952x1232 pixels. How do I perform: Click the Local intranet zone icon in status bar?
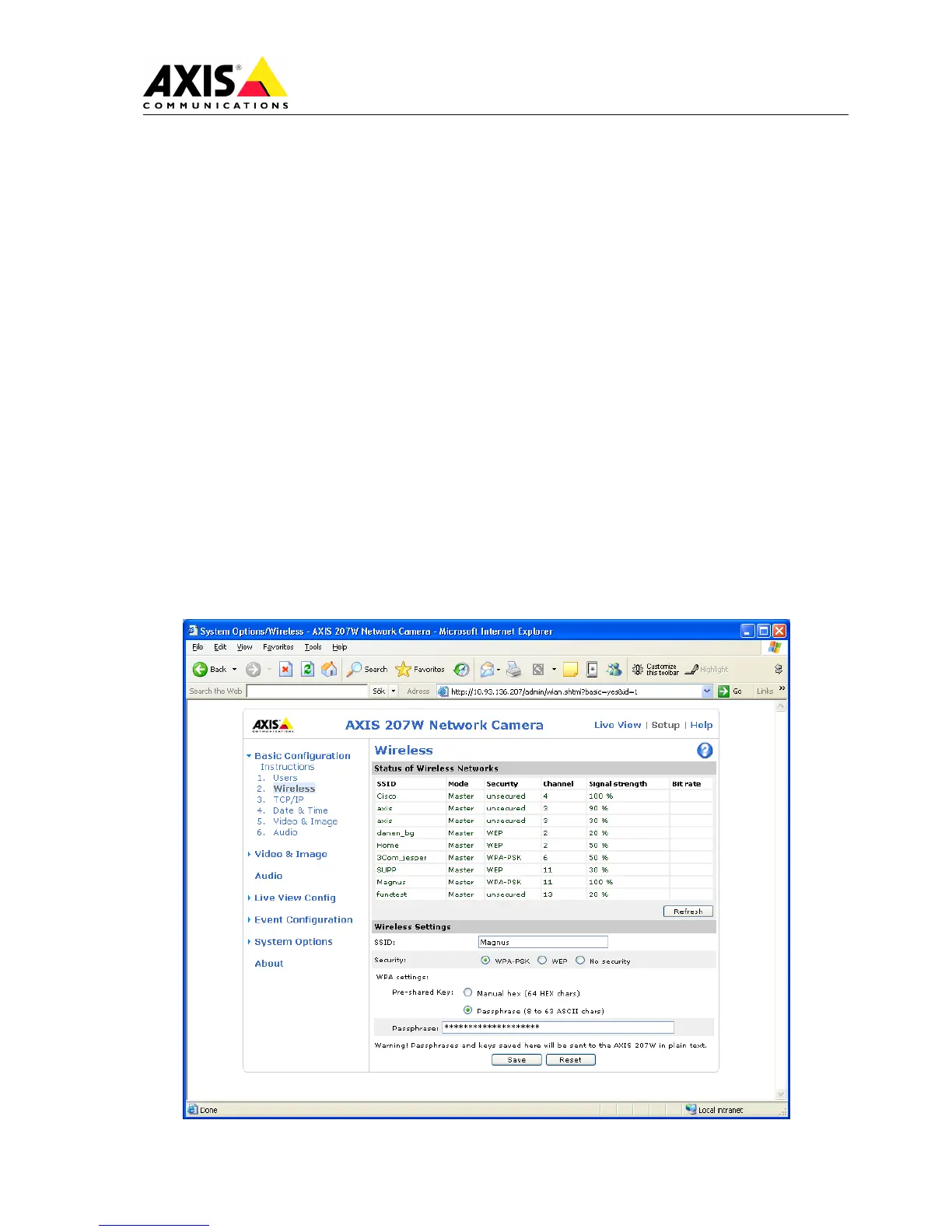pos(691,1109)
